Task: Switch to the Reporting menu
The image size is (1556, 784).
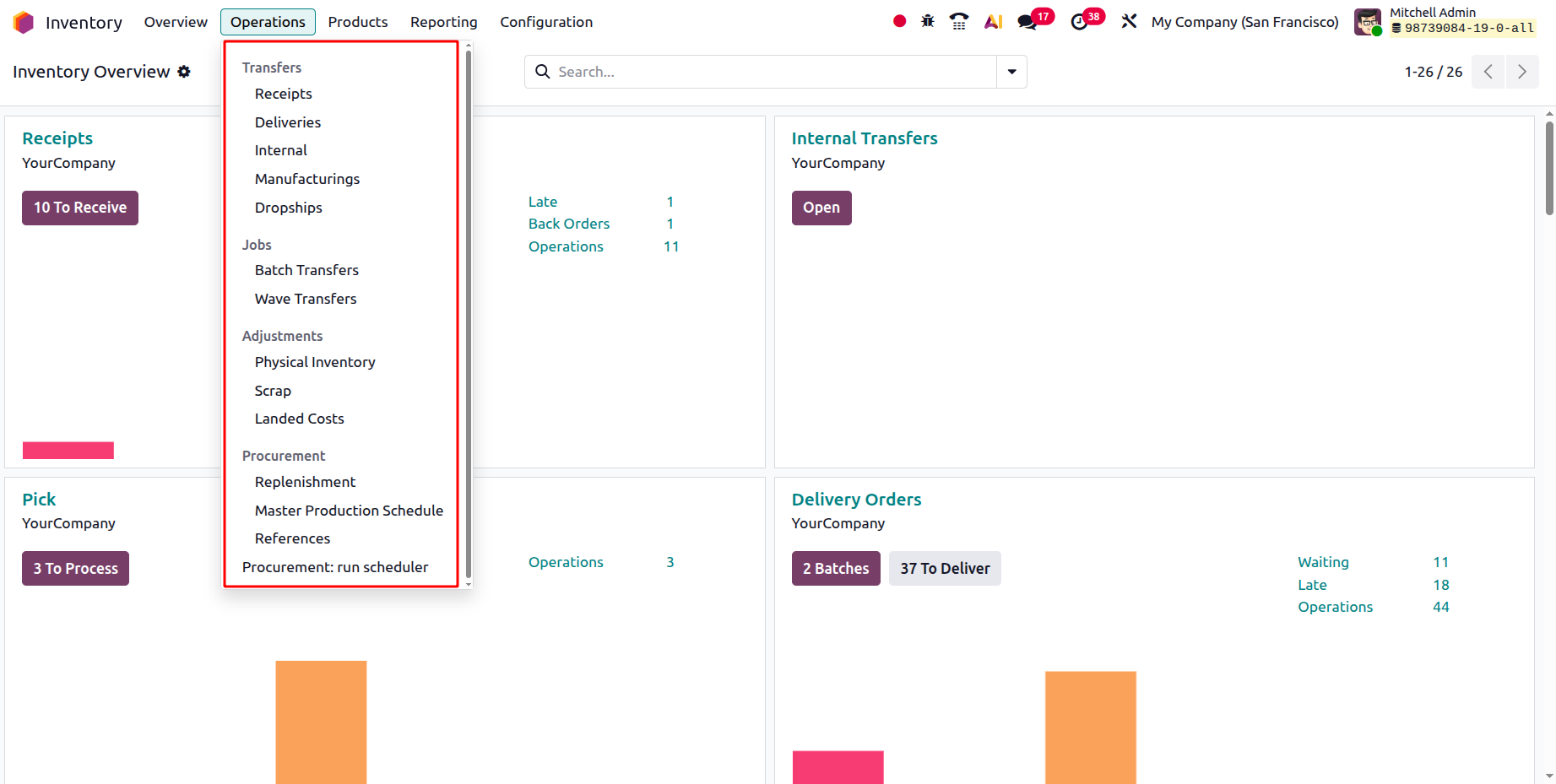Action: (443, 22)
